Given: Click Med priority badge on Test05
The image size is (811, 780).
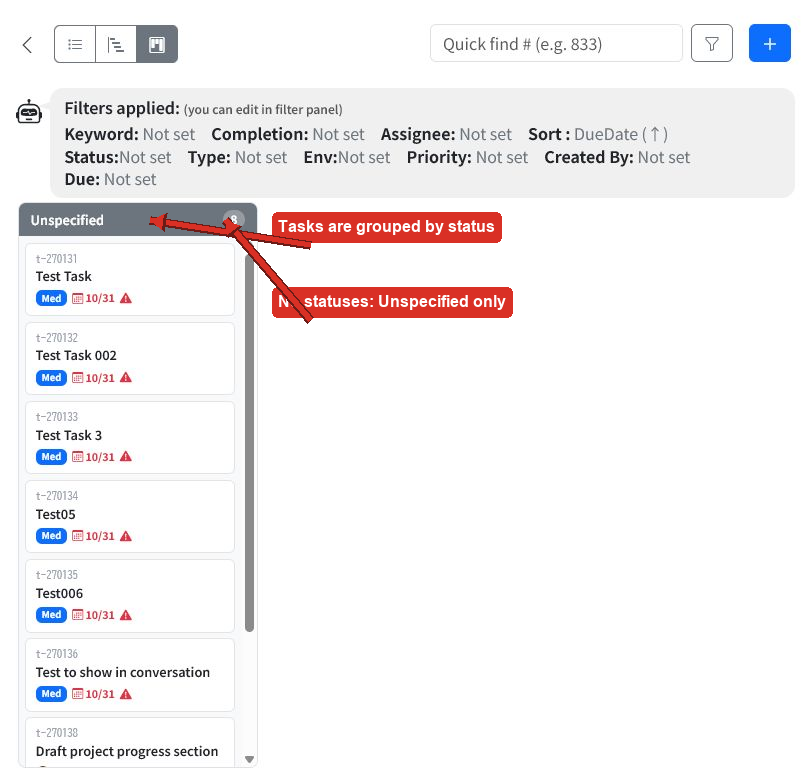Looking at the screenshot, I should [51, 536].
